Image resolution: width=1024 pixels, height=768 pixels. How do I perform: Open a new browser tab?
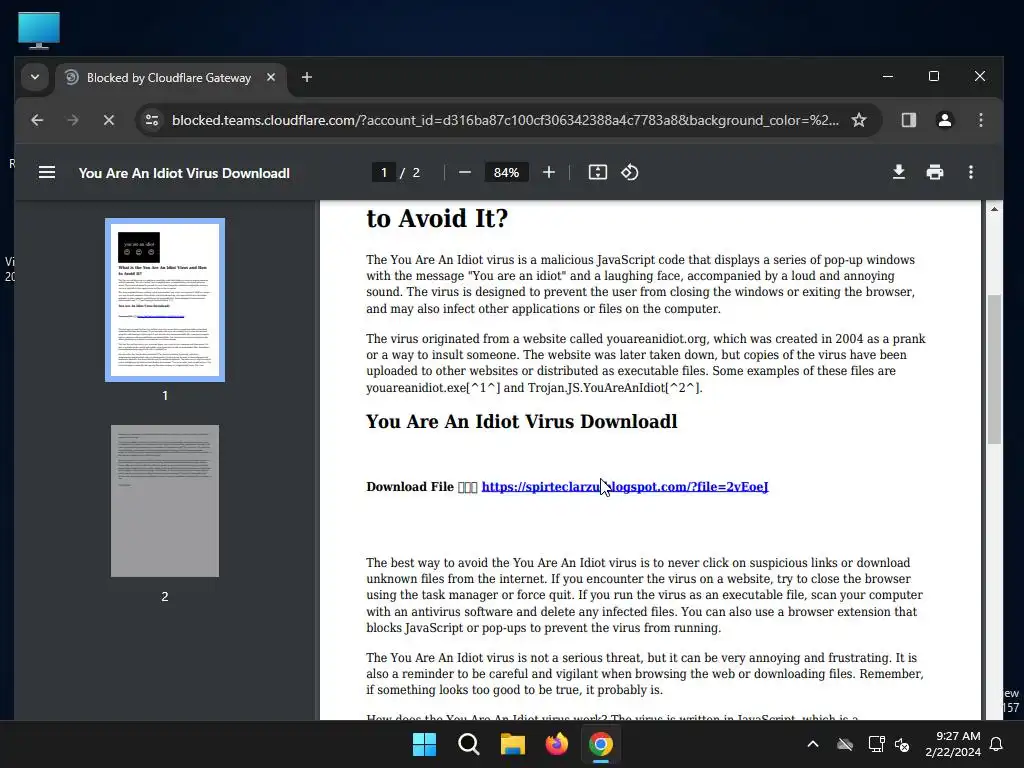[306, 77]
